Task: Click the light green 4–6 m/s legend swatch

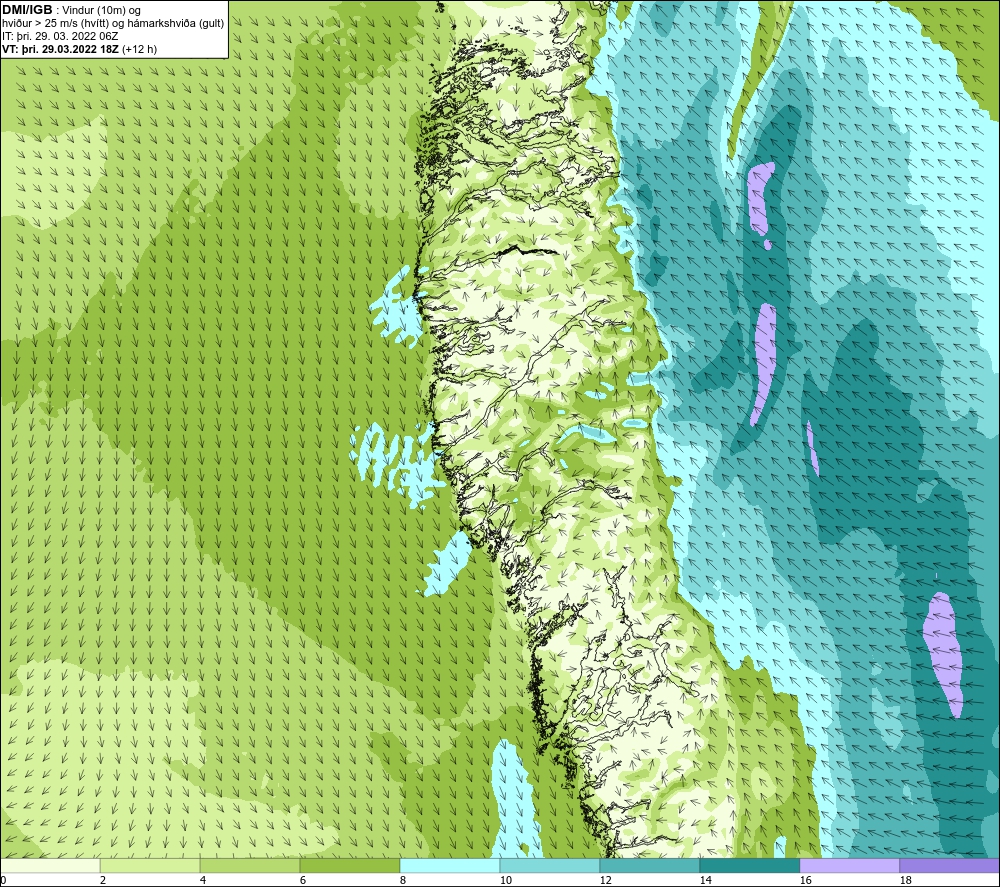Action: coord(250,865)
